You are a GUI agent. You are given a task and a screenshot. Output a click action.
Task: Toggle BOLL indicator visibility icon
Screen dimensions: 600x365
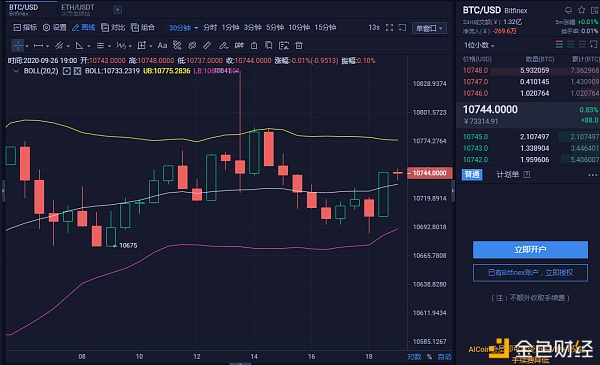click(x=67, y=71)
